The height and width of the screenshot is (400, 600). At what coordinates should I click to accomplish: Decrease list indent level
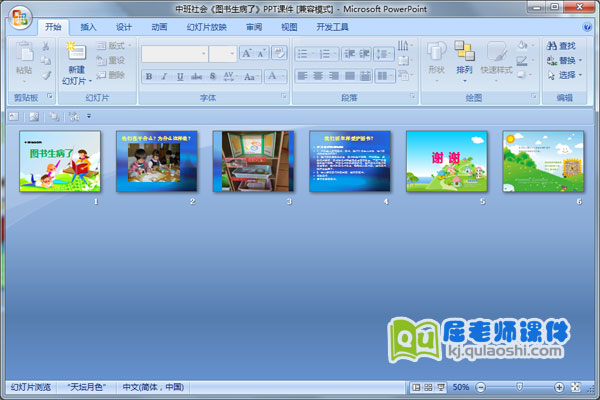(349, 54)
